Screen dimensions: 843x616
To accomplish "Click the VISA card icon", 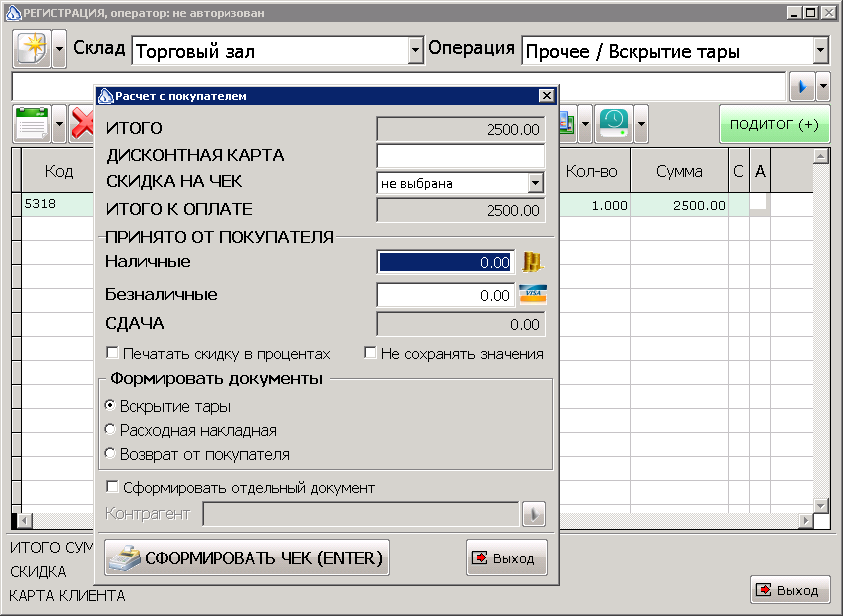I will coord(533,295).
